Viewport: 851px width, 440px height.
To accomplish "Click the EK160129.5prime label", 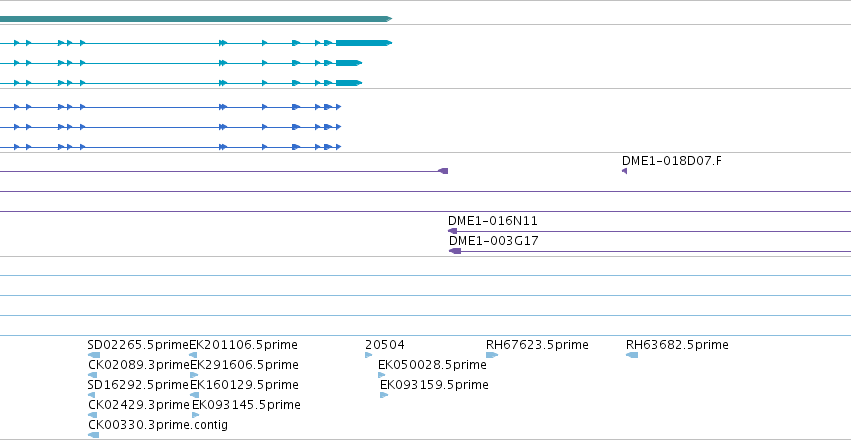I will (x=244, y=385).
